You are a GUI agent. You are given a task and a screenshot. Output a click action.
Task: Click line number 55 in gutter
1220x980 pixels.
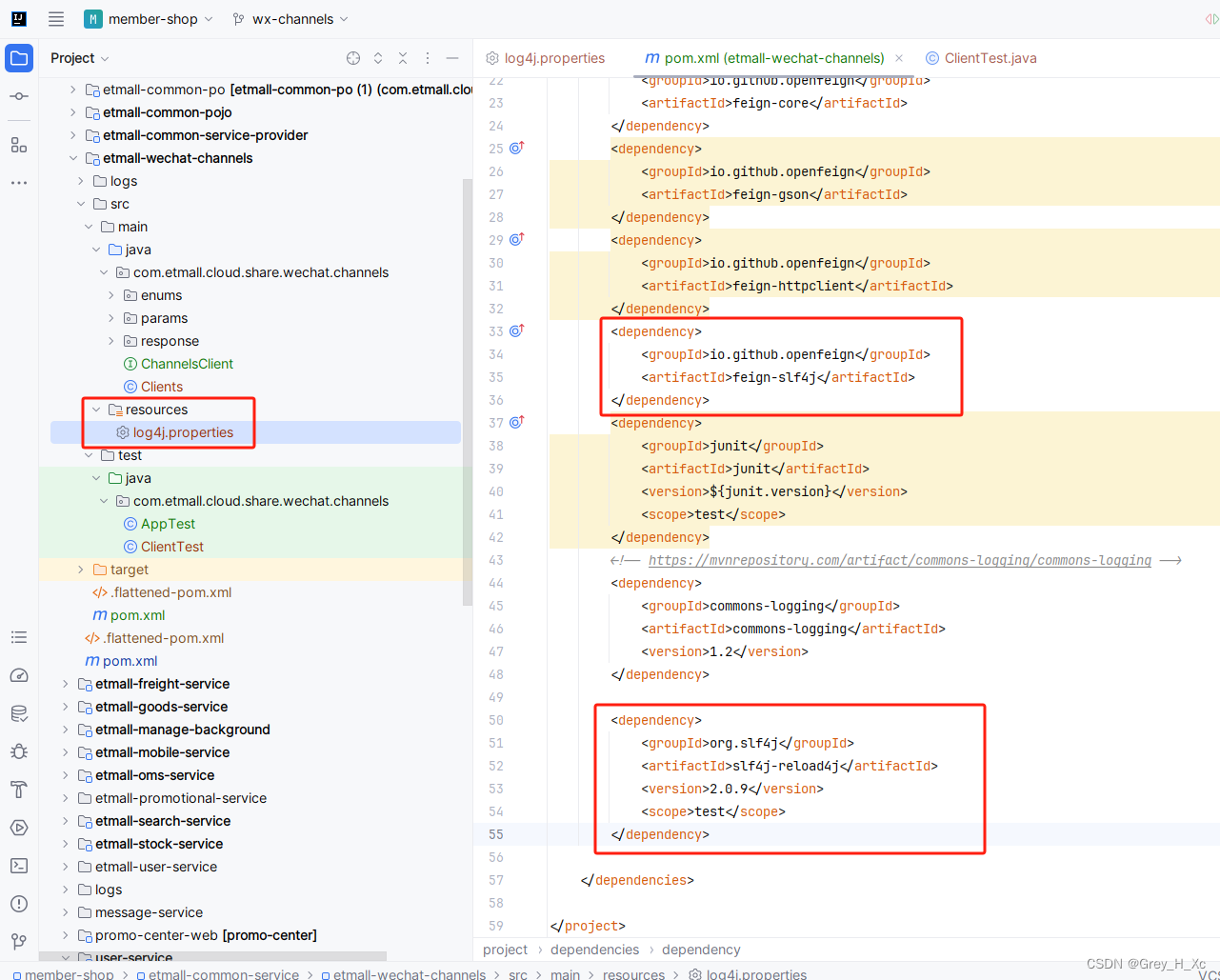pos(496,834)
